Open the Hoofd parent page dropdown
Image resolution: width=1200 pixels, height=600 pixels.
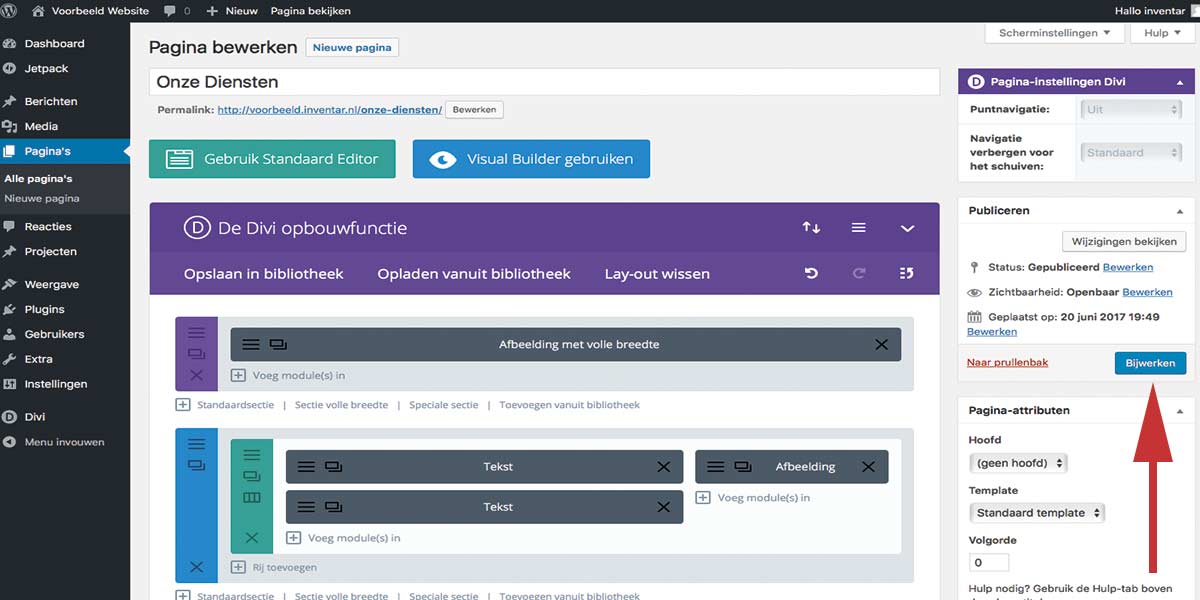click(x=1018, y=463)
